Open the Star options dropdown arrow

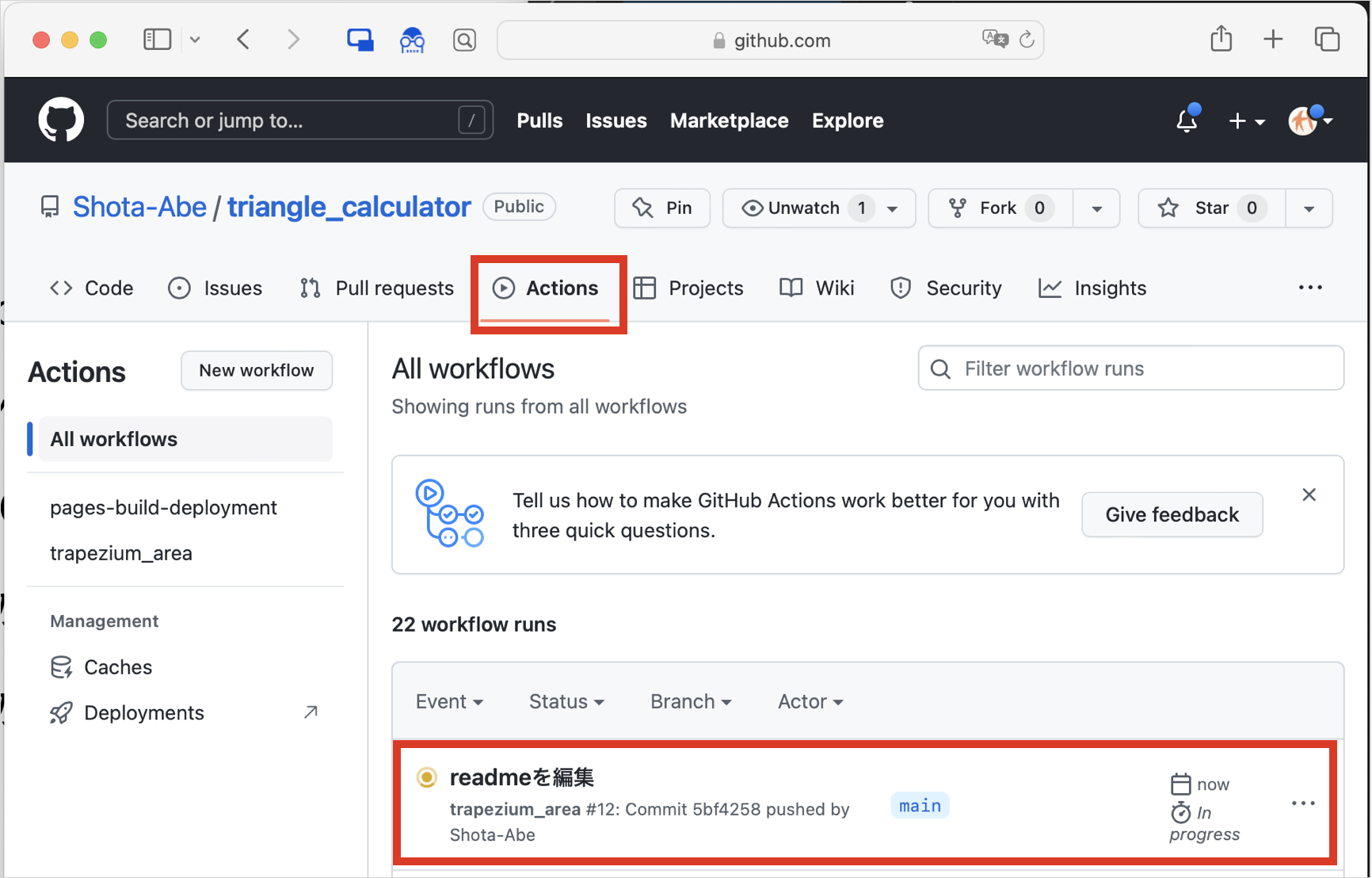(1308, 208)
